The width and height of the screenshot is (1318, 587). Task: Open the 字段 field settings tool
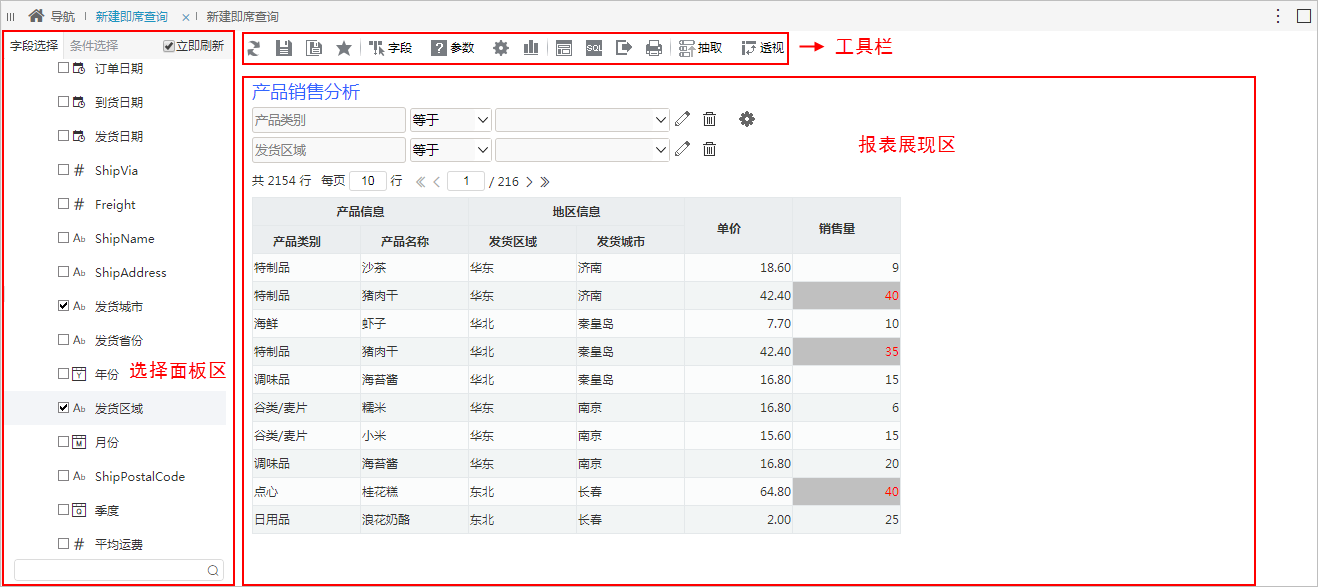coord(390,47)
